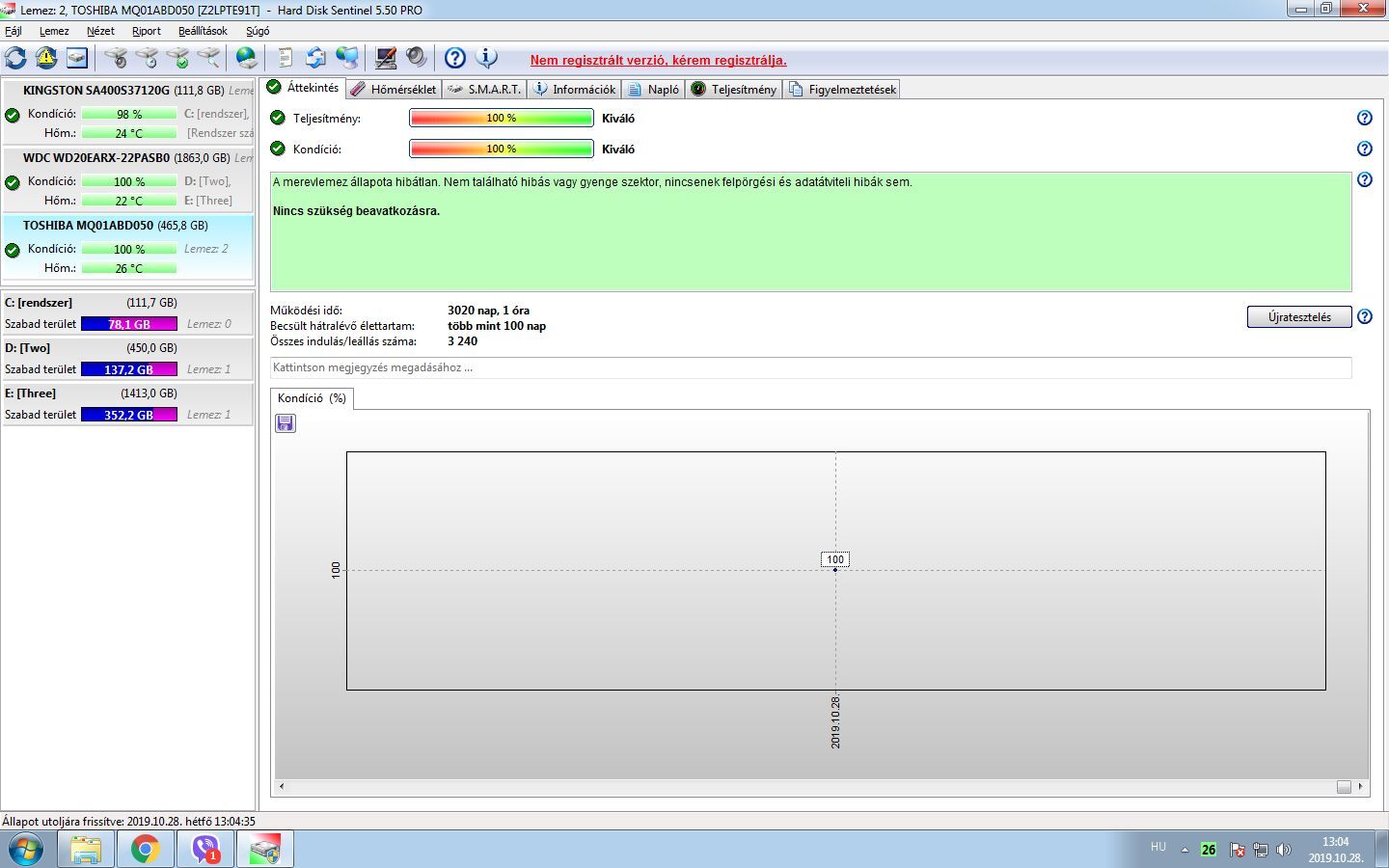The image size is (1389, 868).
Task: Click the C: free space 78,1 GB bar
Action: tap(129, 324)
